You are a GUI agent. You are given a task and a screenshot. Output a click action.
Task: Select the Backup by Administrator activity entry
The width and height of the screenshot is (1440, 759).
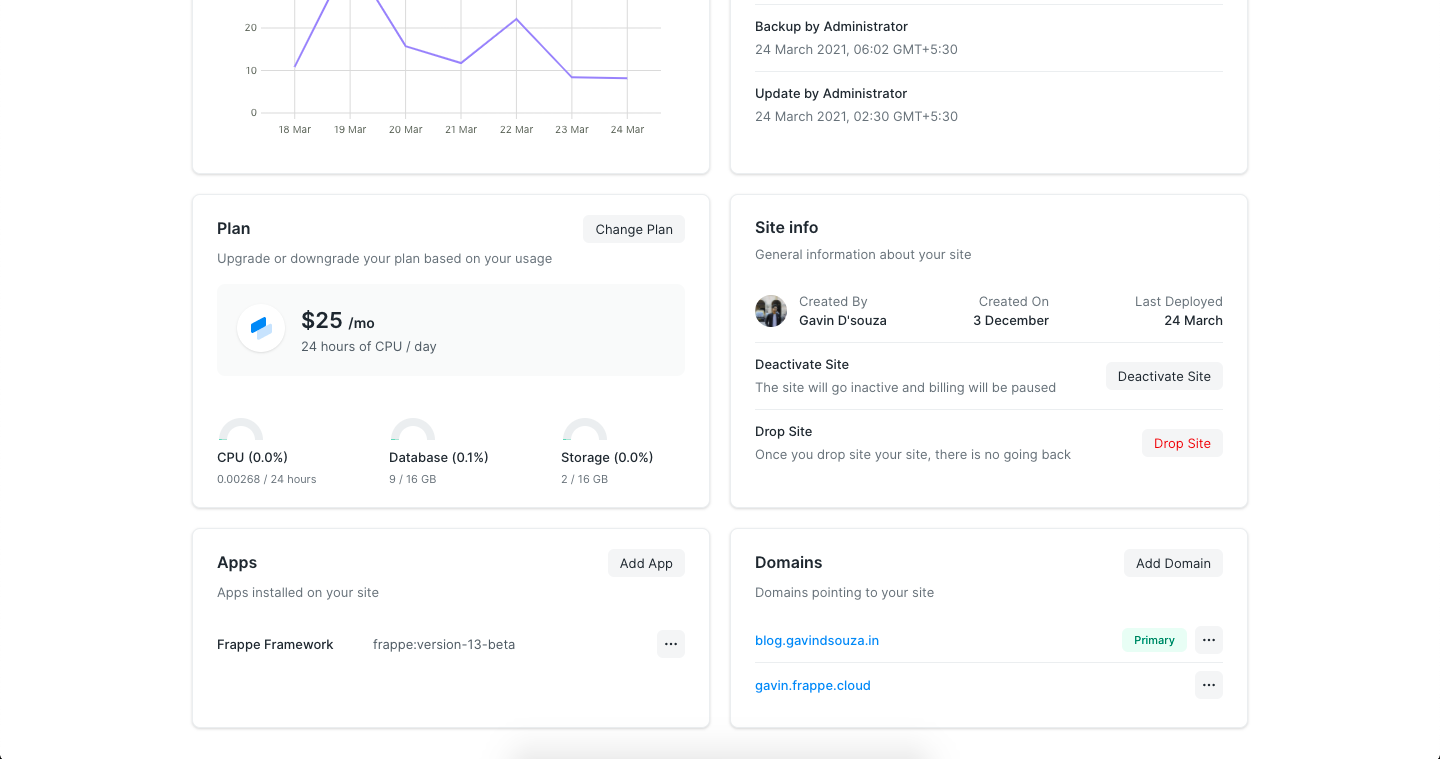pos(988,38)
